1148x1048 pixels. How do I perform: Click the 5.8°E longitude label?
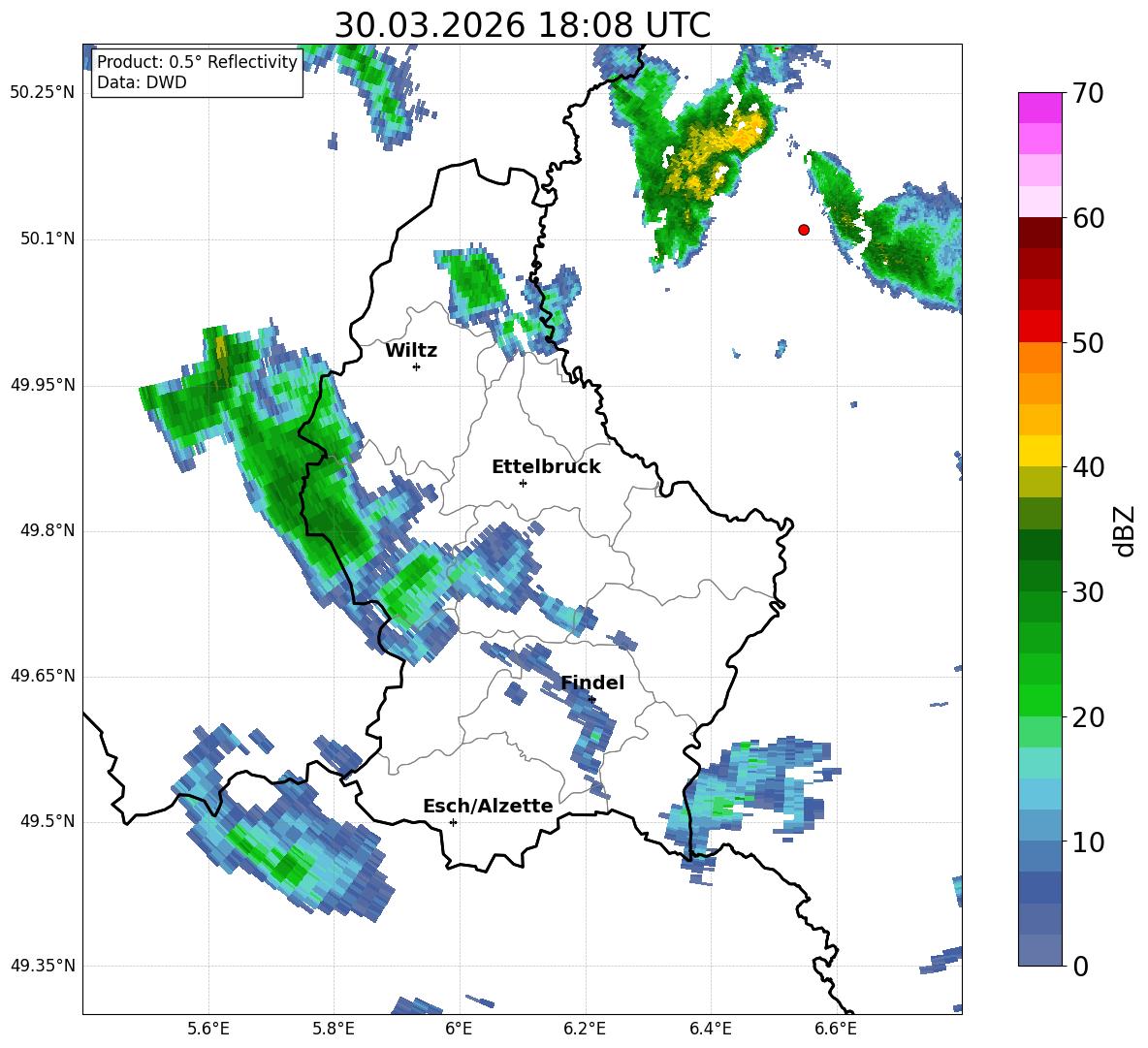334,1029
